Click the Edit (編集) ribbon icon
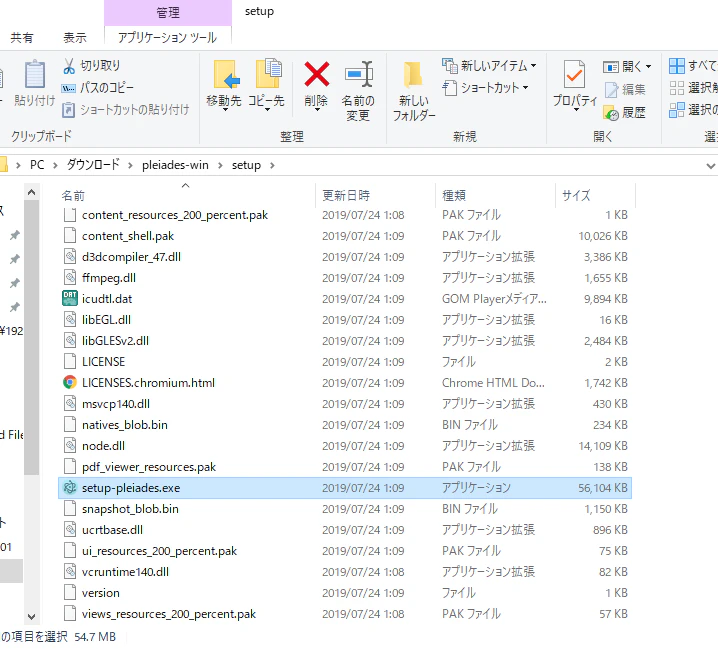This screenshot has height=649, width=718. (x=611, y=90)
